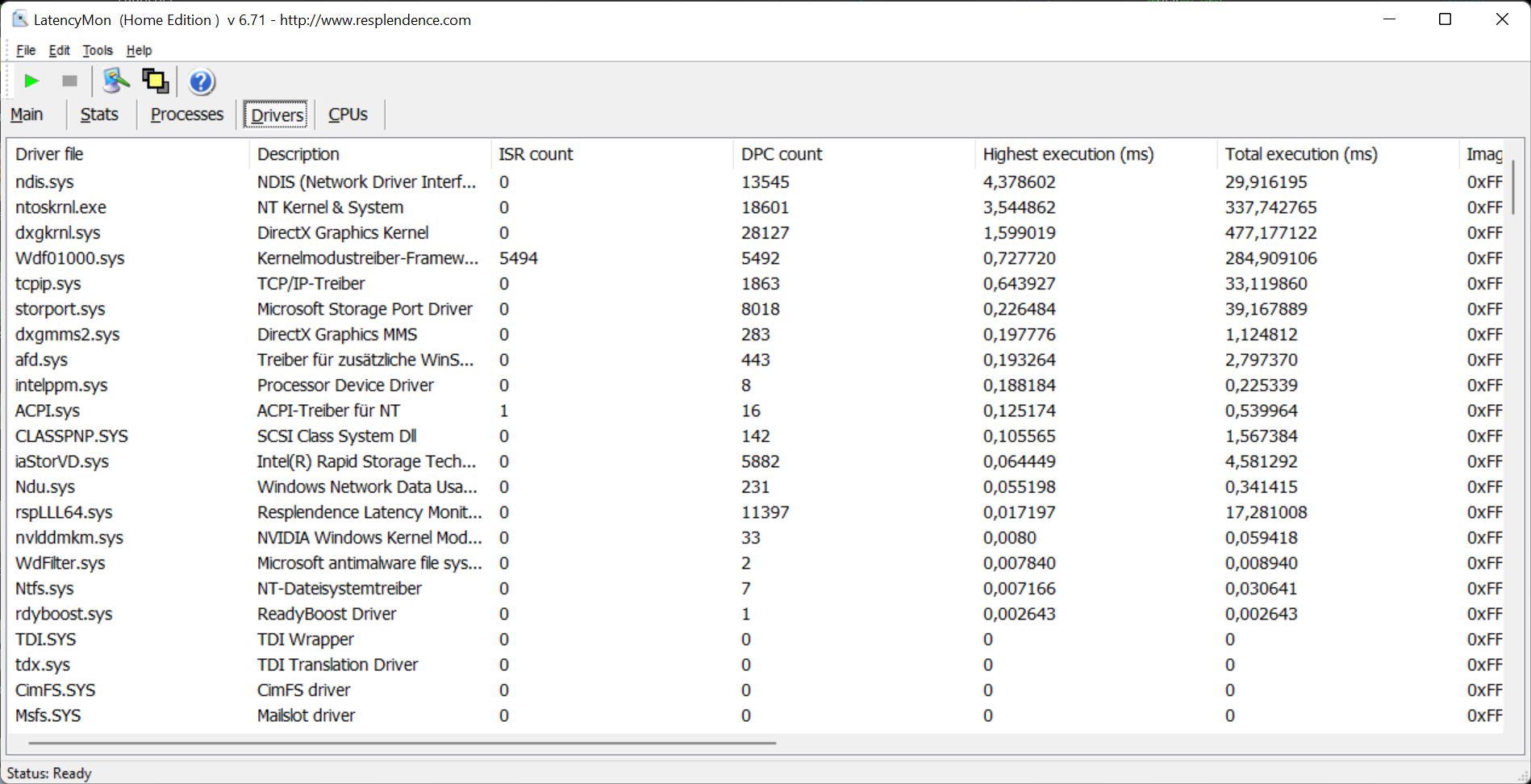
Task: Sort by the DPC count column header
Action: 781,154
